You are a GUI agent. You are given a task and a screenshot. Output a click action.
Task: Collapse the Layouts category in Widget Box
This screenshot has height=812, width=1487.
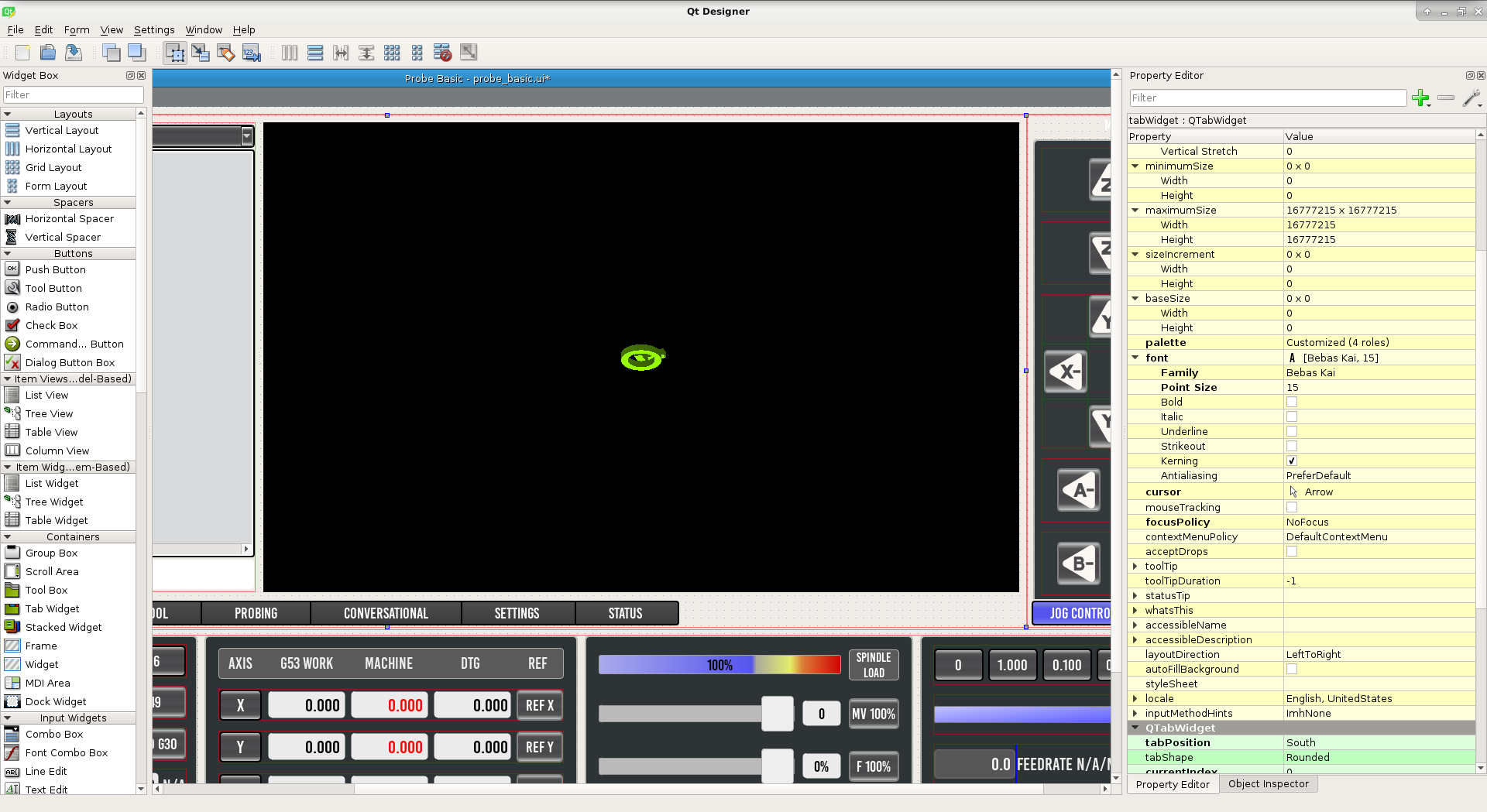point(8,114)
